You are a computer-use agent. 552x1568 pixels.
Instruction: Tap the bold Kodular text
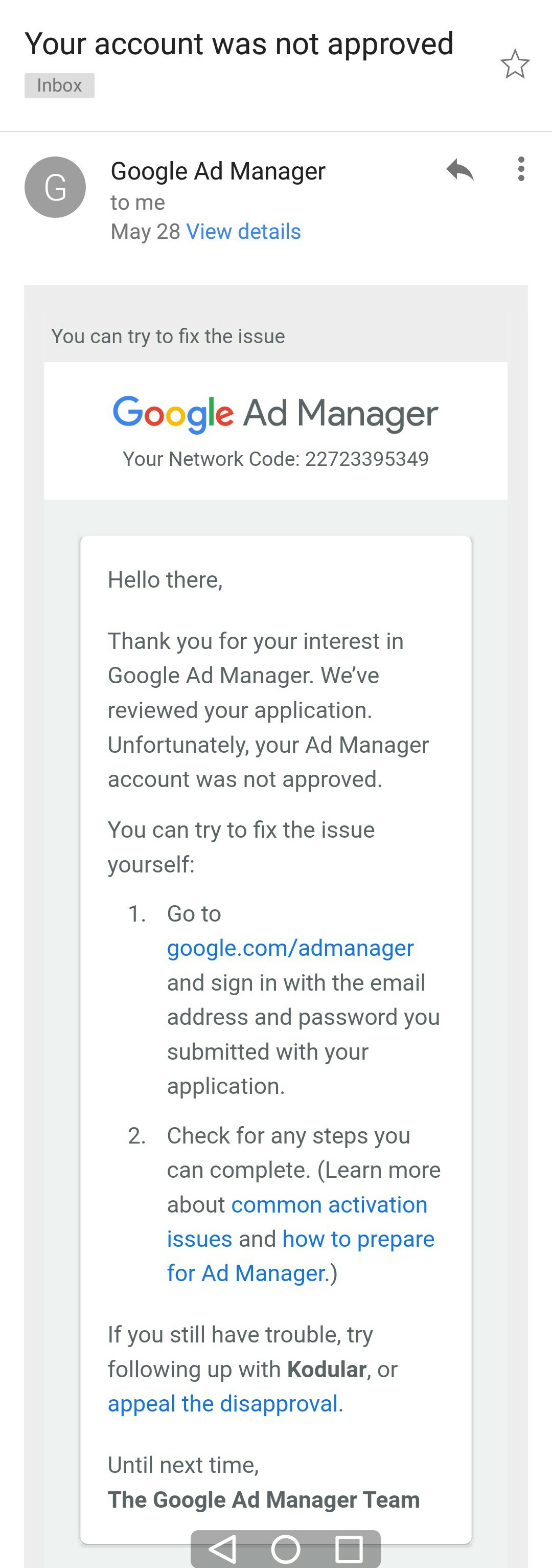[326, 1370]
